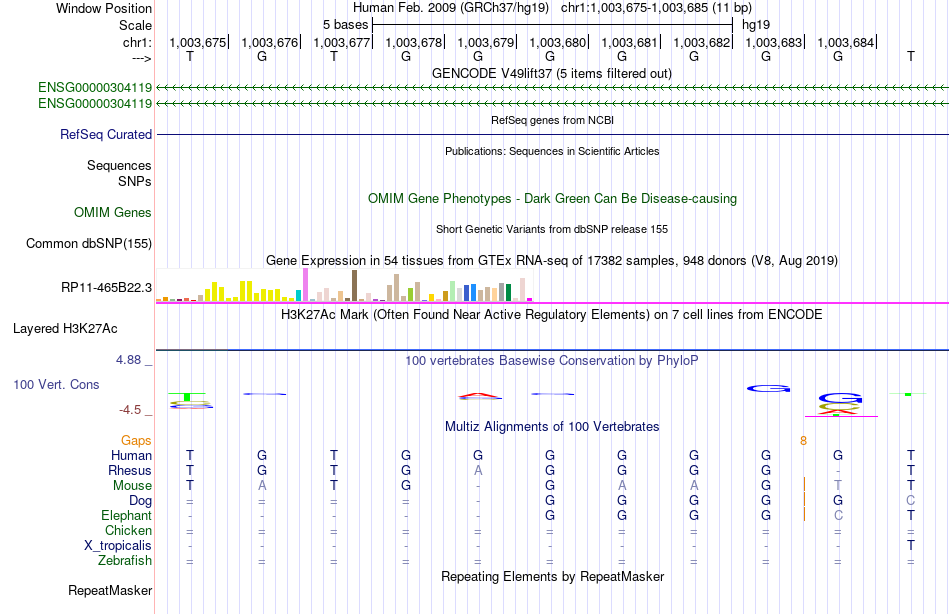950x614 pixels.
Task: Click the upper ENSG00000304119 gene label
Action: (x=95, y=87)
